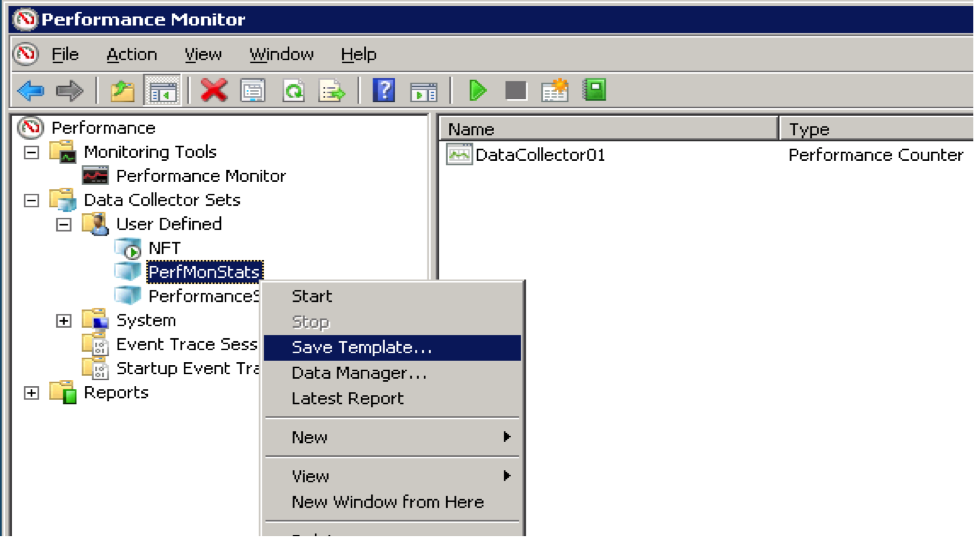Collapse the Monitoring Tools tree node
The height and width of the screenshot is (537, 974).
31,152
